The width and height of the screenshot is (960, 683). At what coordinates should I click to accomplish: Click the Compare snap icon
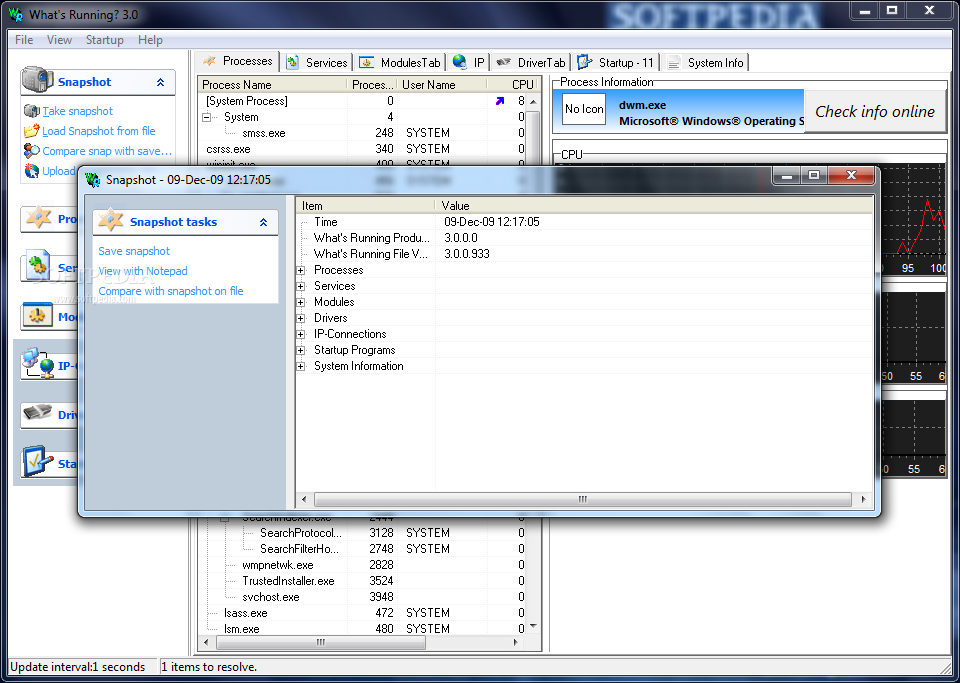pos(32,151)
